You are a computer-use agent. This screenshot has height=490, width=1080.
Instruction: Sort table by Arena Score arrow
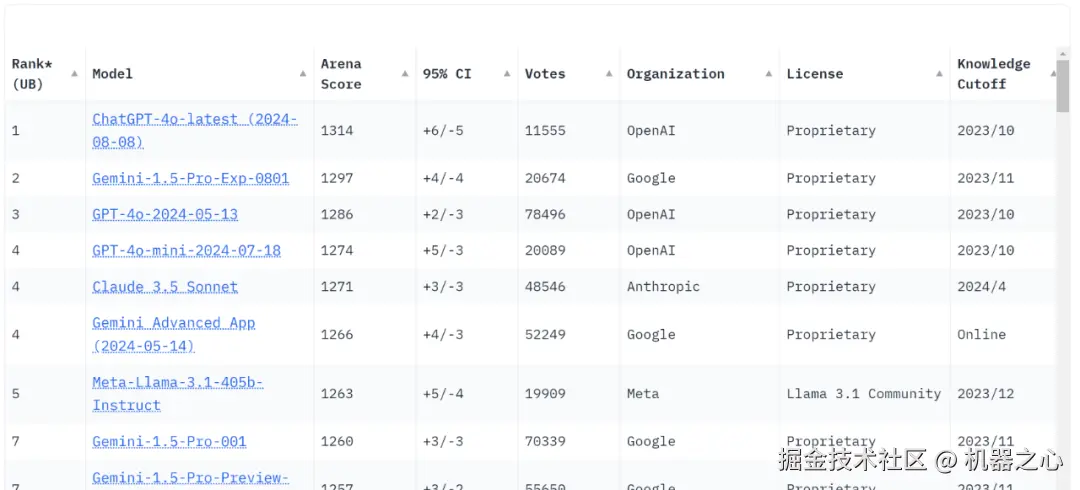point(405,74)
